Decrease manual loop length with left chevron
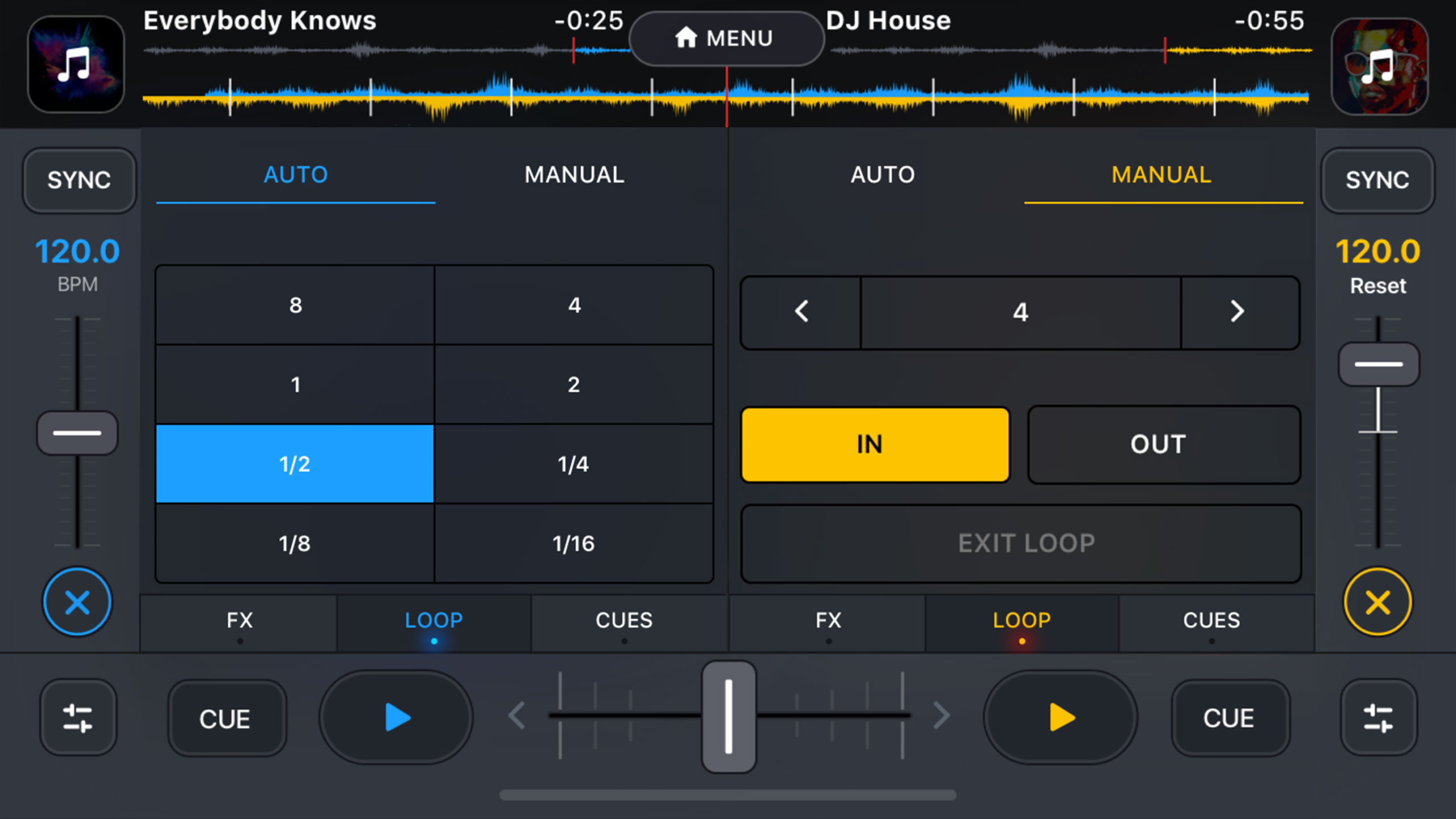 801,312
